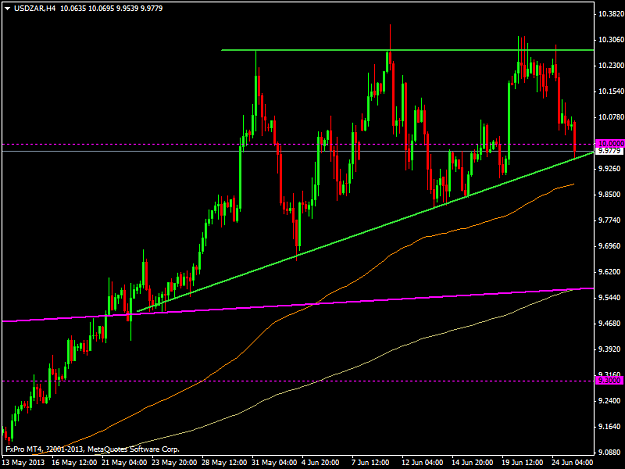Click time axis label 28 May 12:00
The height and width of the screenshot is (469, 625).
tap(224, 463)
